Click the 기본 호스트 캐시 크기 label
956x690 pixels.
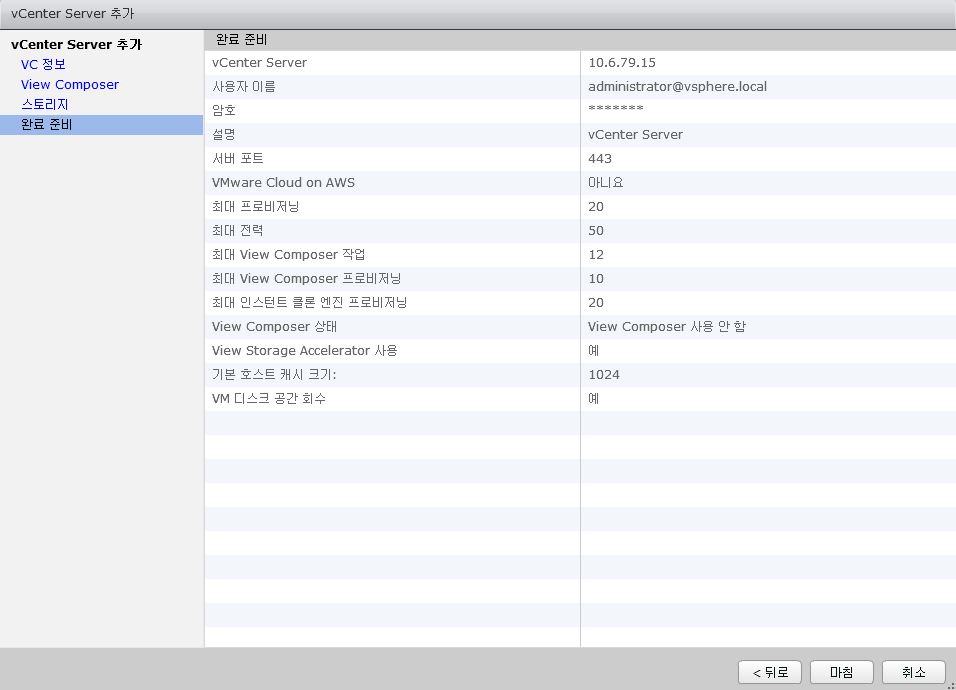point(274,375)
